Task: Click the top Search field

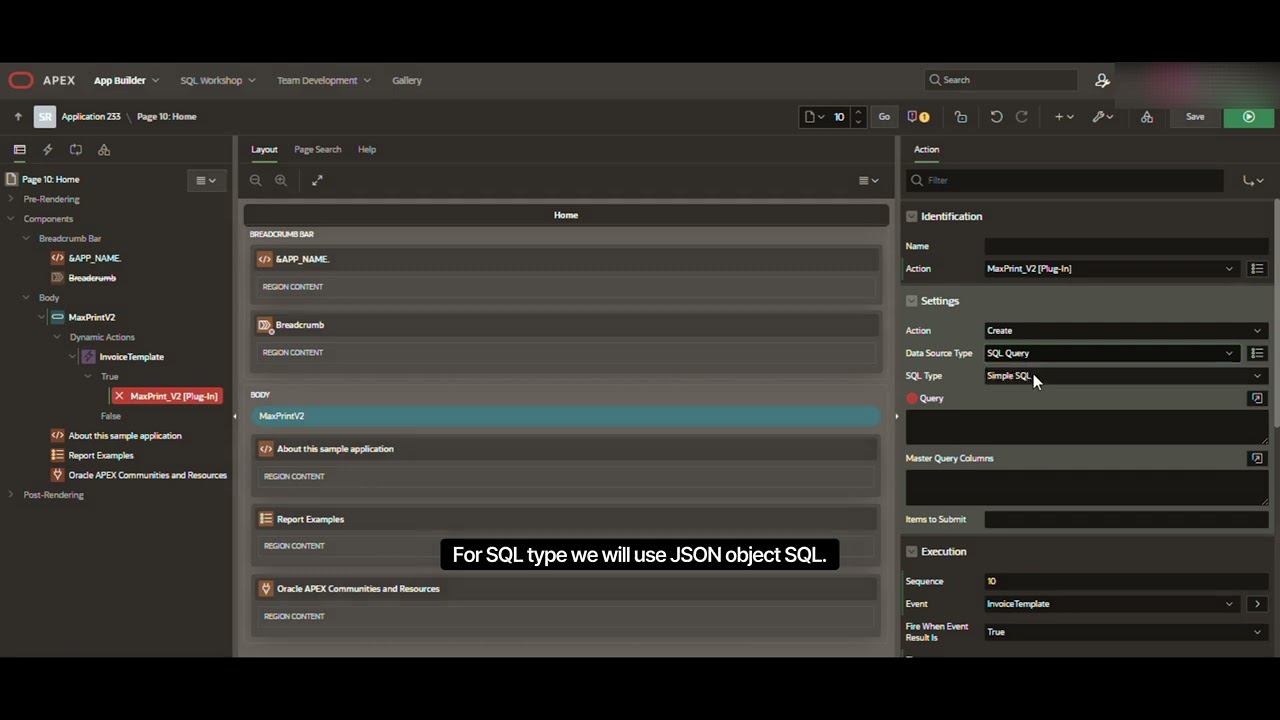Action: pyautogui.click(x=1001, y=80)
